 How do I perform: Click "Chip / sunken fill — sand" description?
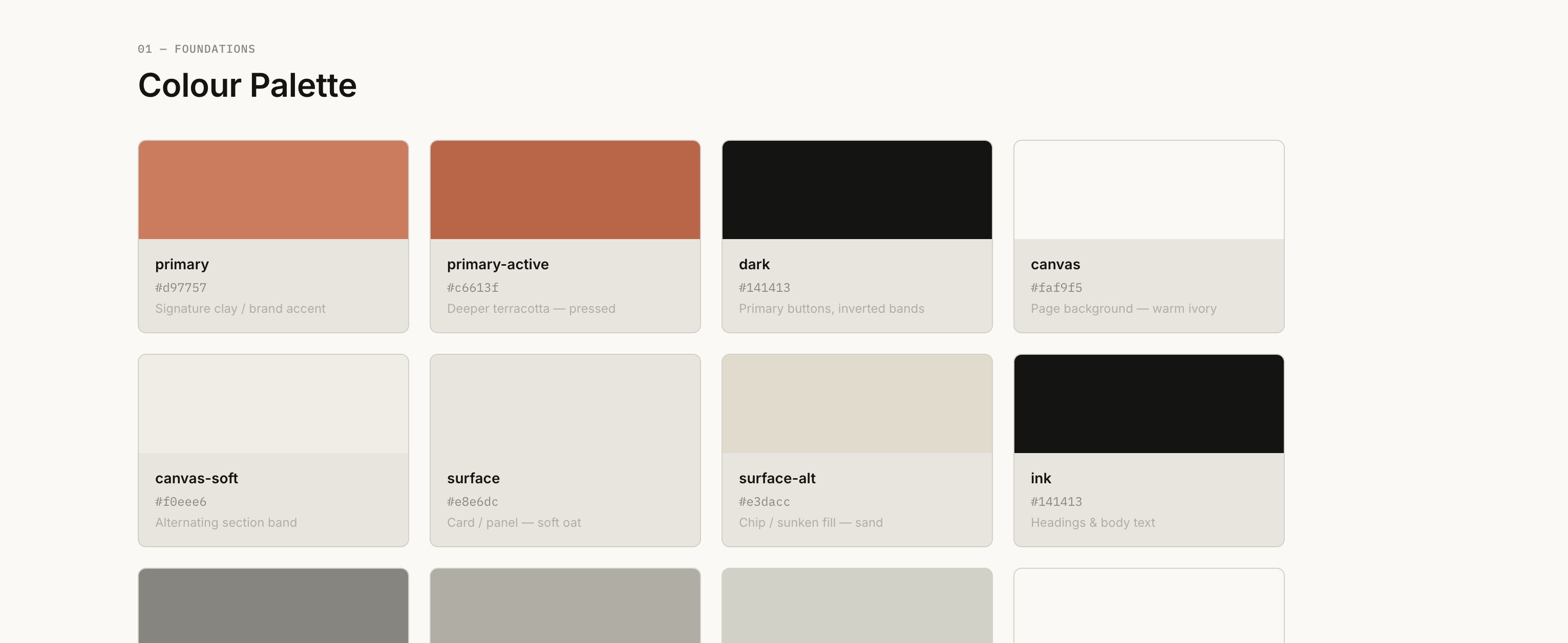click(811, 523)
